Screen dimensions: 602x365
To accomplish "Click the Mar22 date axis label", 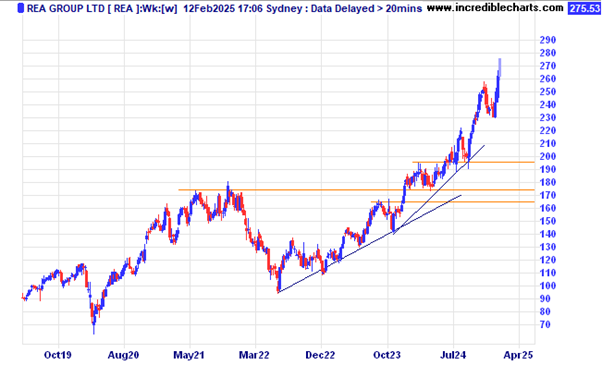I will (254, 355).
